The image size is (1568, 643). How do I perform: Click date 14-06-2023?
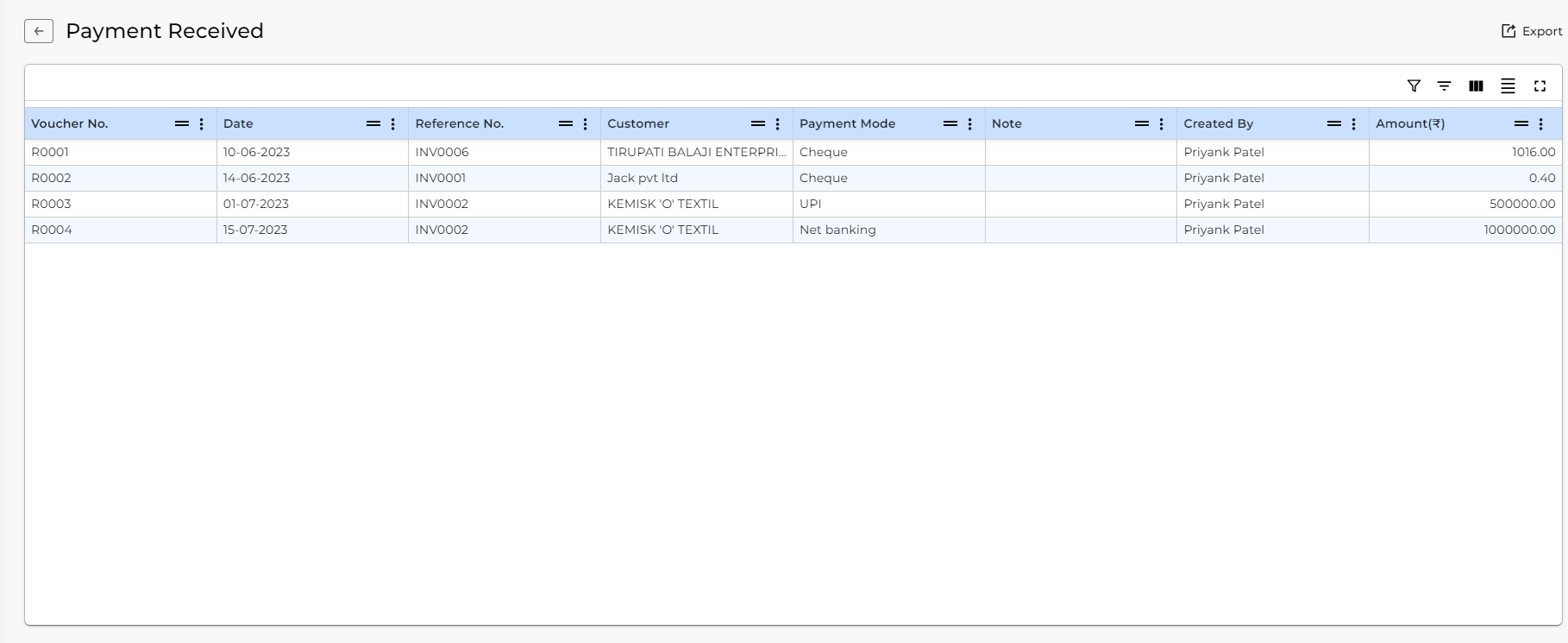tap(256, 178)
